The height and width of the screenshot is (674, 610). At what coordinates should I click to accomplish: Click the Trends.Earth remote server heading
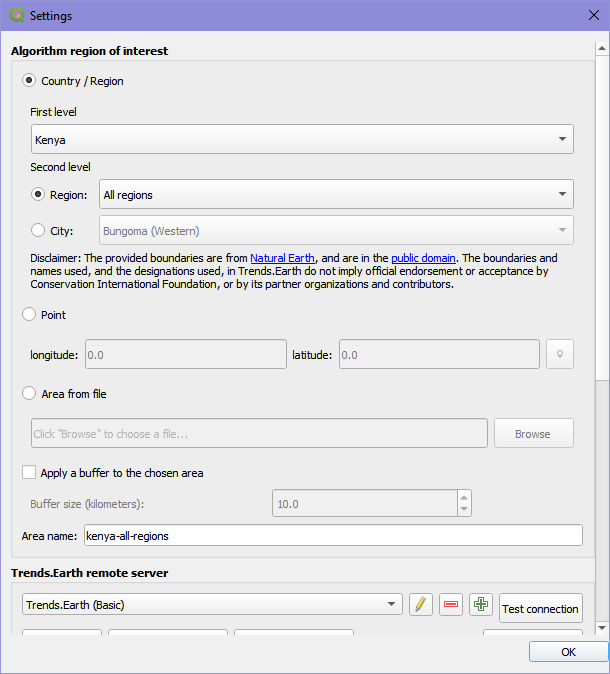click(x=89, y=573)
